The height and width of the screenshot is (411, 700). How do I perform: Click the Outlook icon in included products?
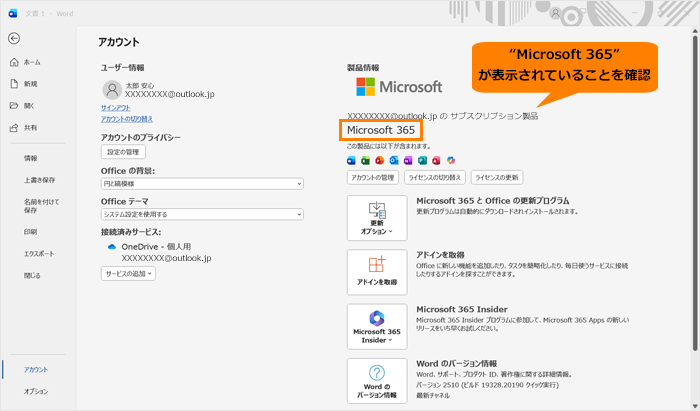[x=394, y=160]
